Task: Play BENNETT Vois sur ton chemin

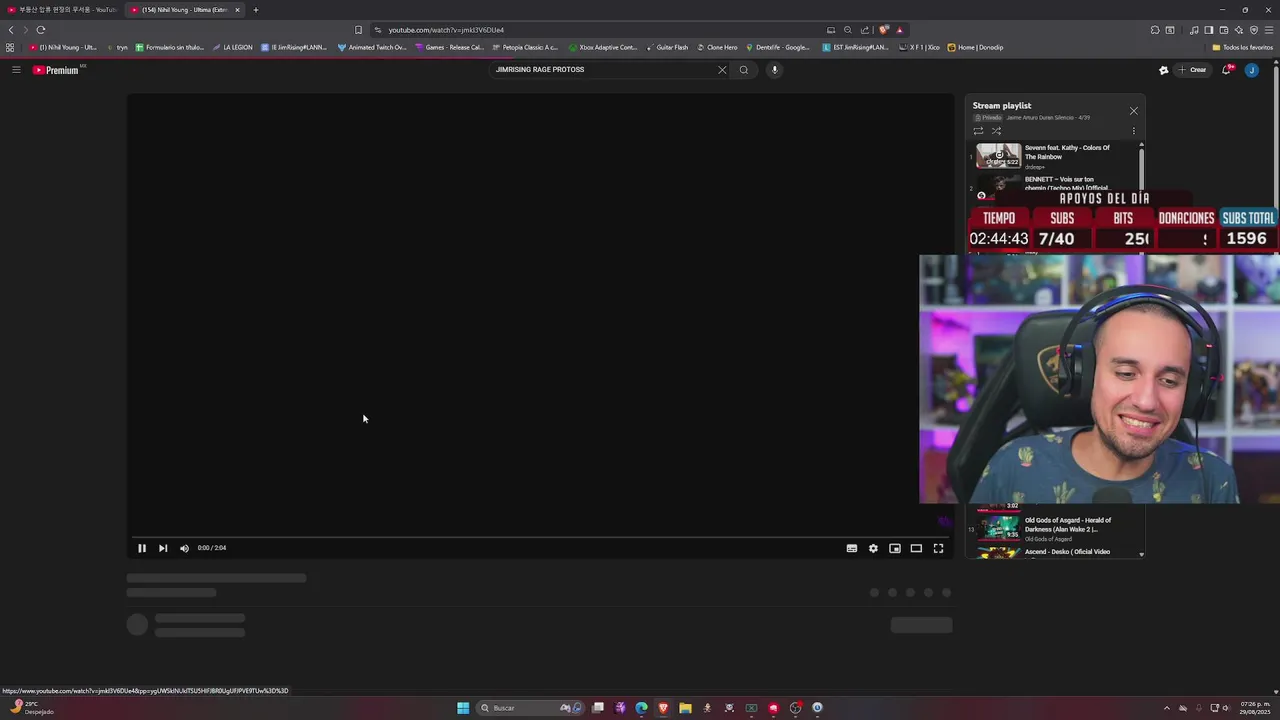Action: (x=1067, y=183)
